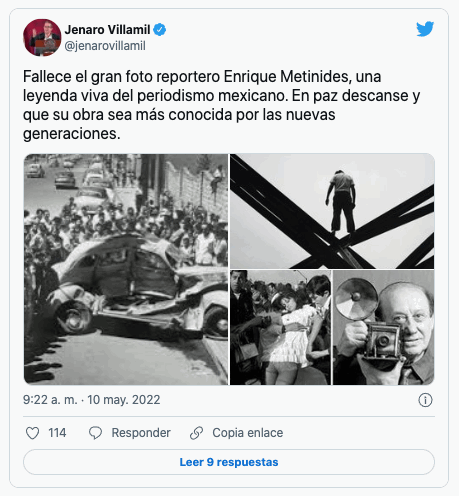Screen dimensions: 459x496
Task: Click the tweet text about Enrique Metinides
Action: coord(222,105)
